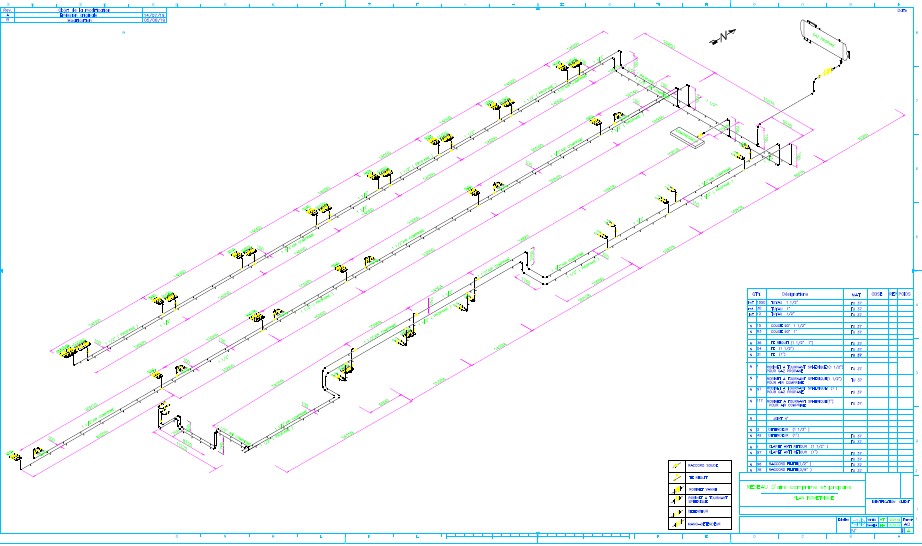The width and height of the screenshot is (922, 546).
Task: Click the Té réduit legend symbol
Action: [x=676, y=477]
